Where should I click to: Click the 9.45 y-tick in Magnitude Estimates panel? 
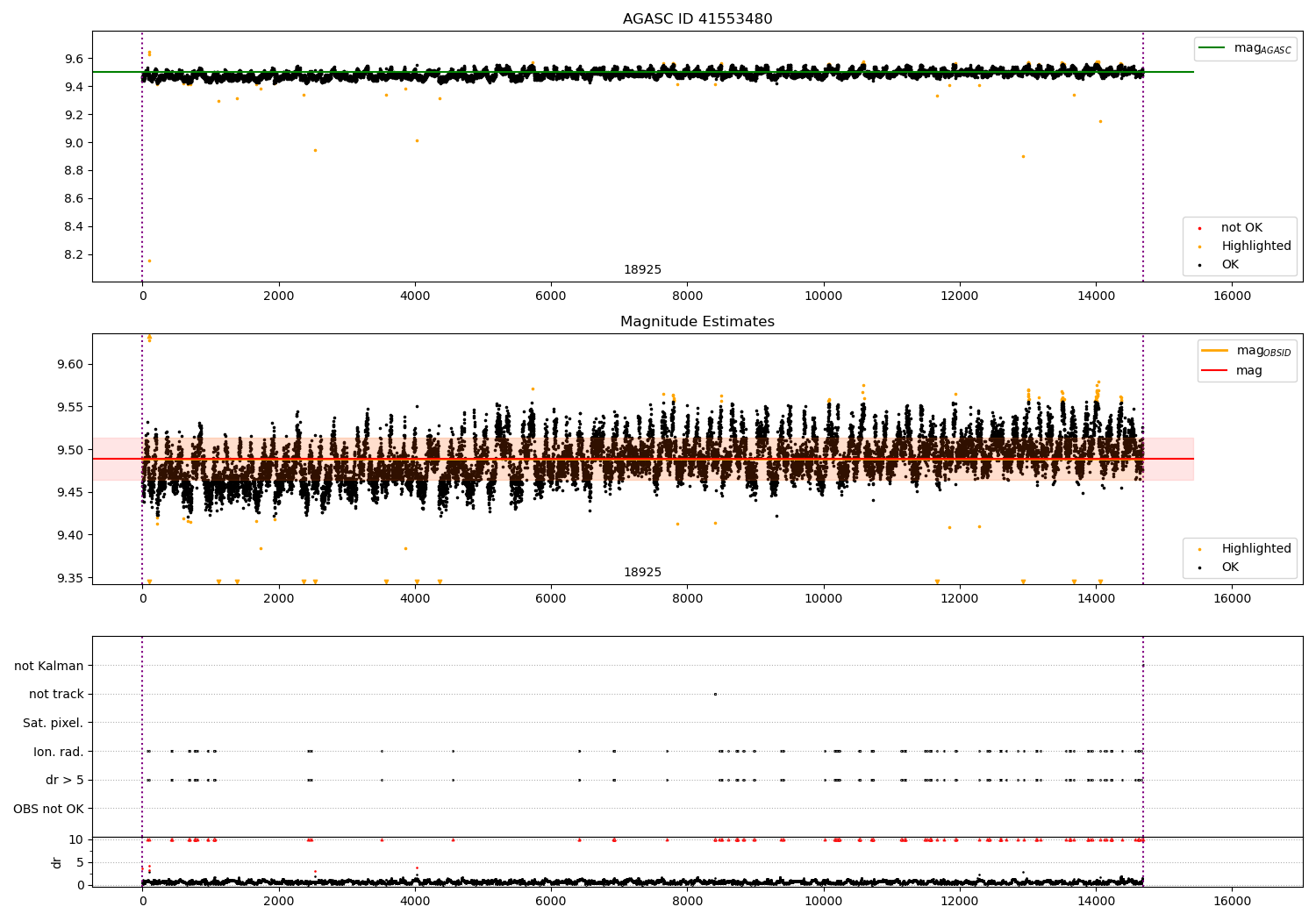[70, 493]
